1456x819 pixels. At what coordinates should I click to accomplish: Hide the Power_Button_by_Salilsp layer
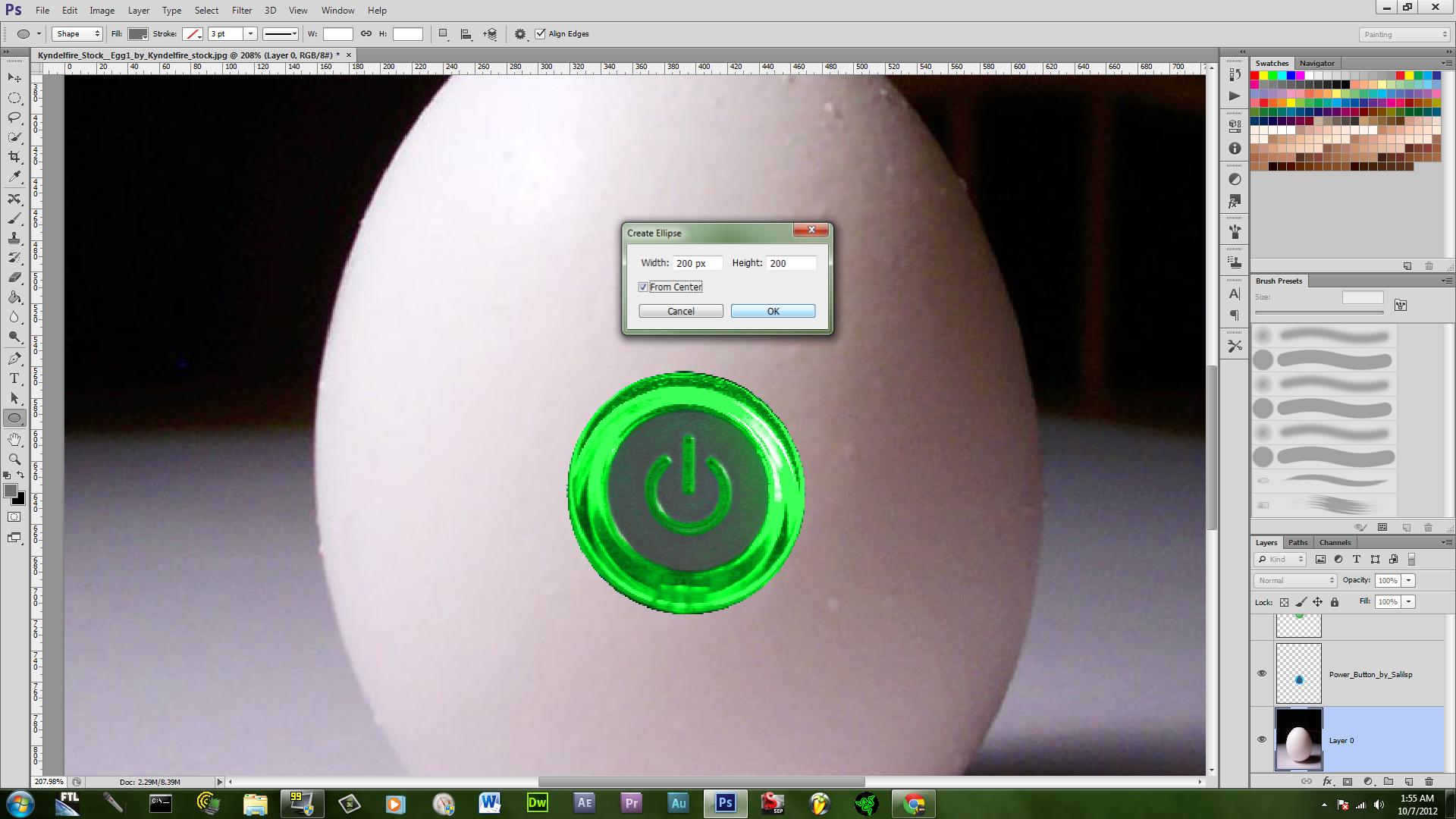coord(1262,673)
